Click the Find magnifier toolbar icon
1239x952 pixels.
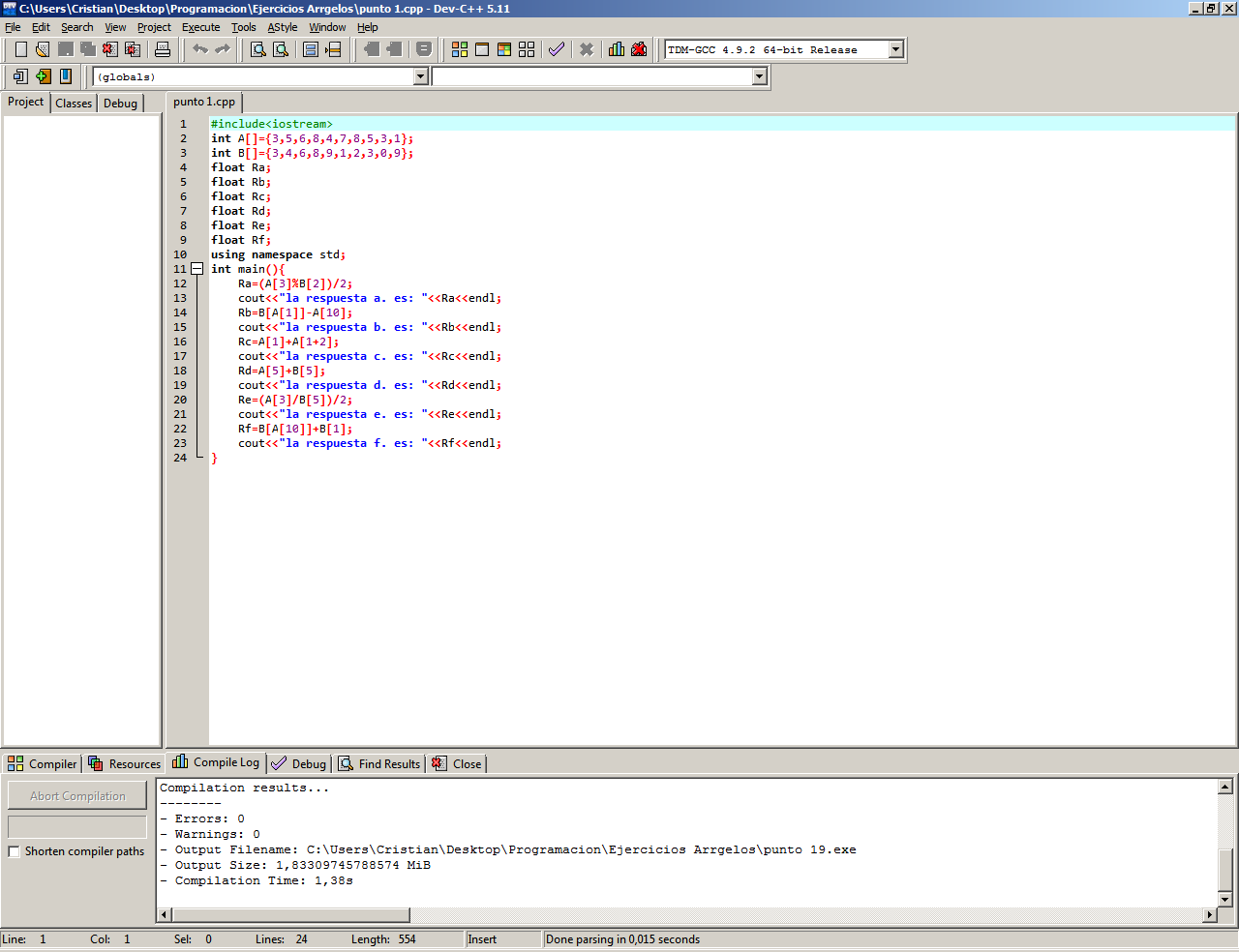click(258, 49)
